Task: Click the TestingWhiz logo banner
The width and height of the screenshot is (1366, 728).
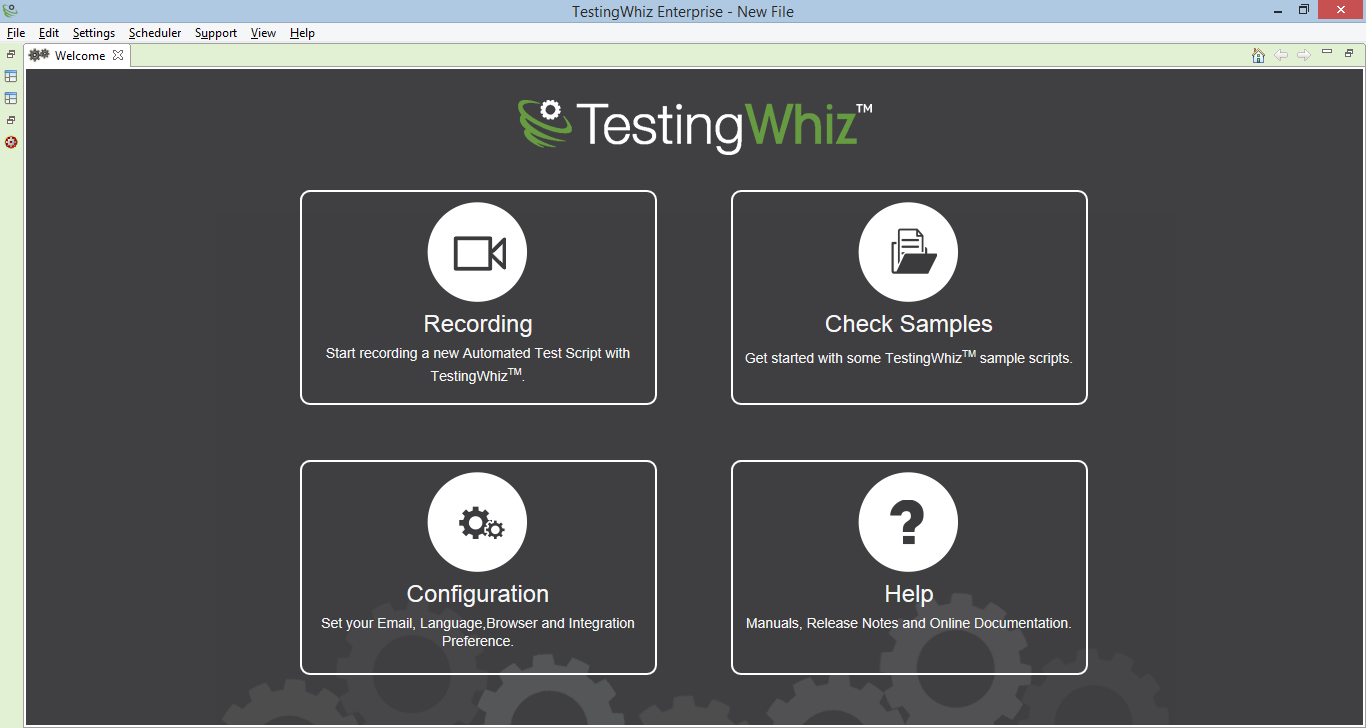Action: (694, 125)
